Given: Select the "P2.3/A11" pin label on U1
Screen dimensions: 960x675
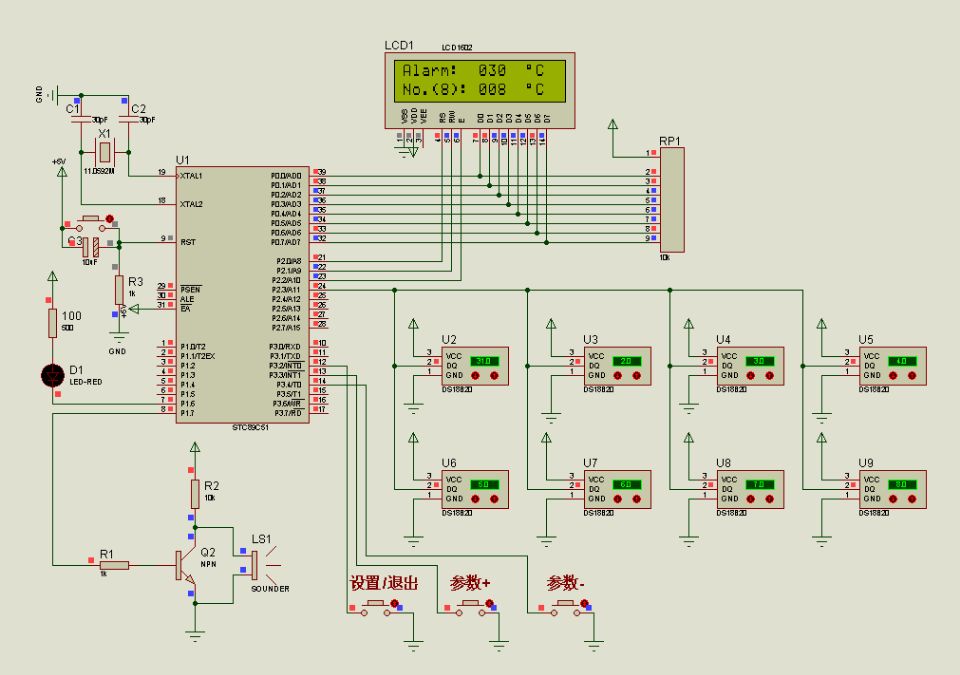Looking at the screenshot, I should [x=286, y=290].
